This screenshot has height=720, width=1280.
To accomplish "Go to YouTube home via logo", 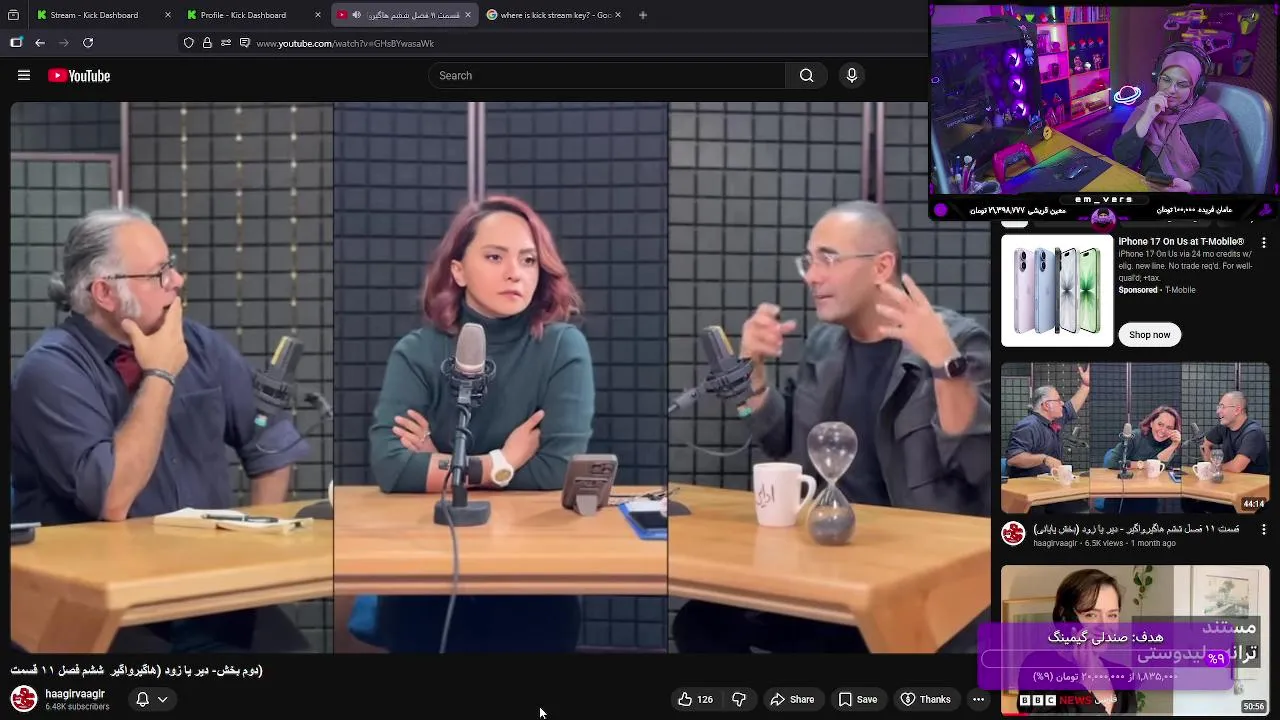I will [x=79, y=76].
